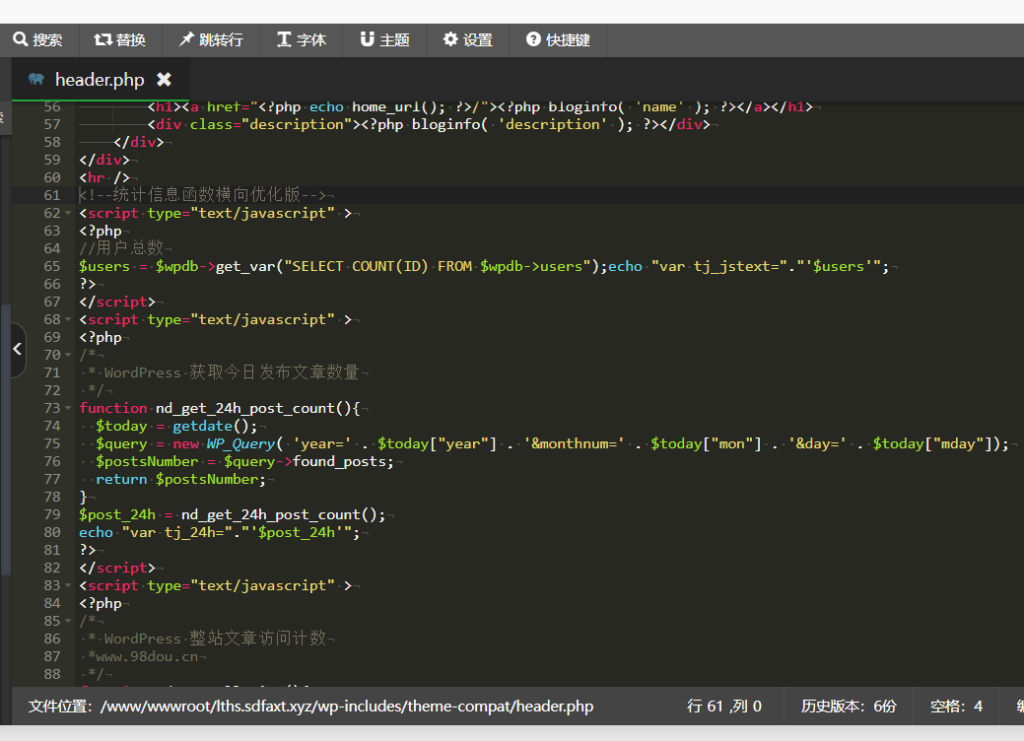
Task: Click the 行 61, 列 0 cursor position indicator
Action: click(x=724, y=706)
